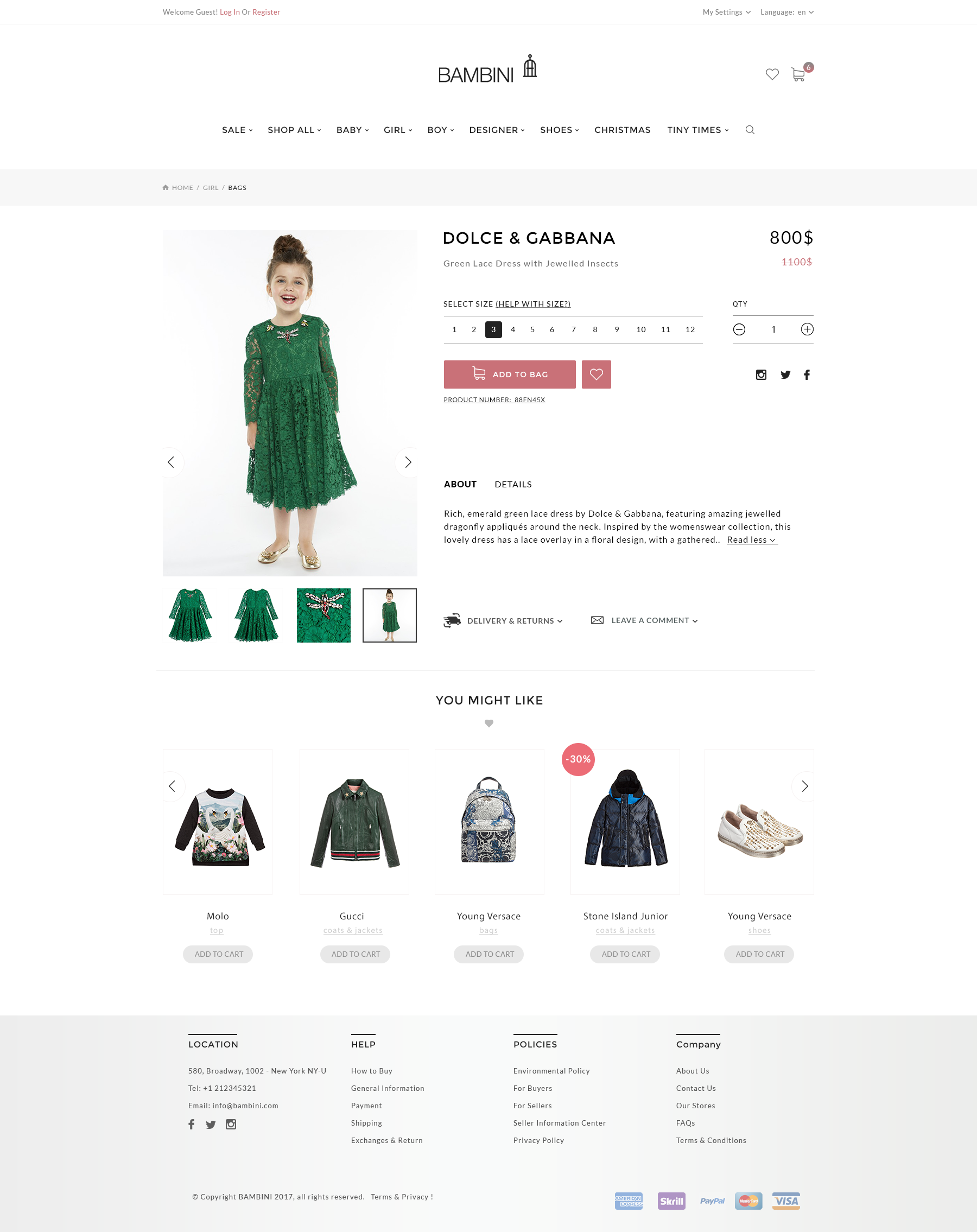Screen dimensions: 977x1232
Task: Click the search magnifier icon in navigation
Action: (750, 130)
